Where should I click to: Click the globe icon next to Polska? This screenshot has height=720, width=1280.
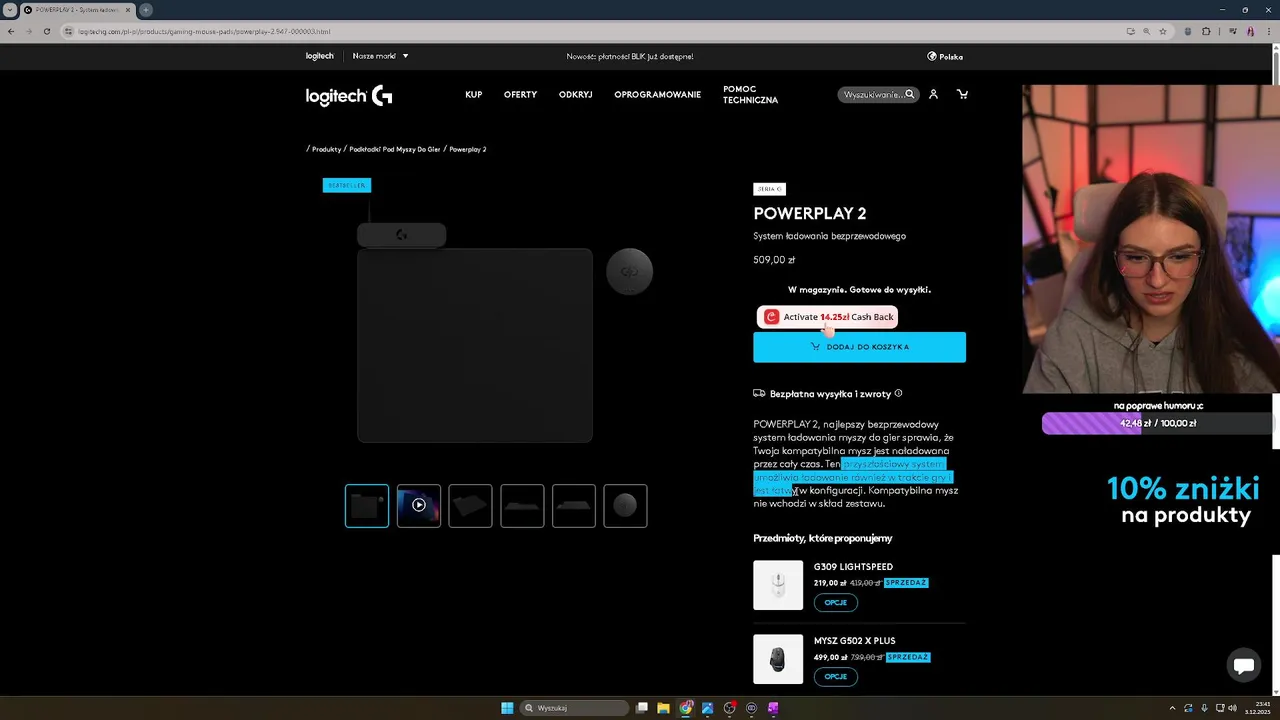pyautogui.click(x=932, y=57)
